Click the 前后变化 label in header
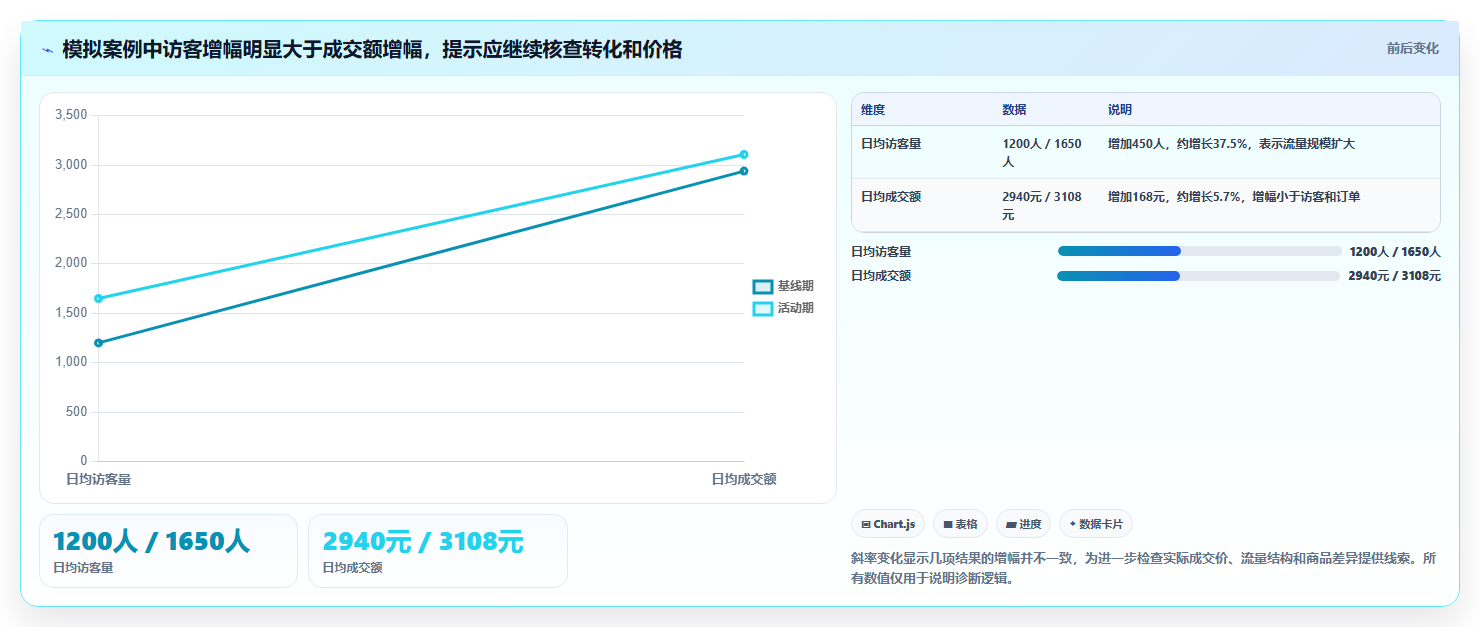The image size is (1480, 627). pyautogui.click(x=1412, y=48)
